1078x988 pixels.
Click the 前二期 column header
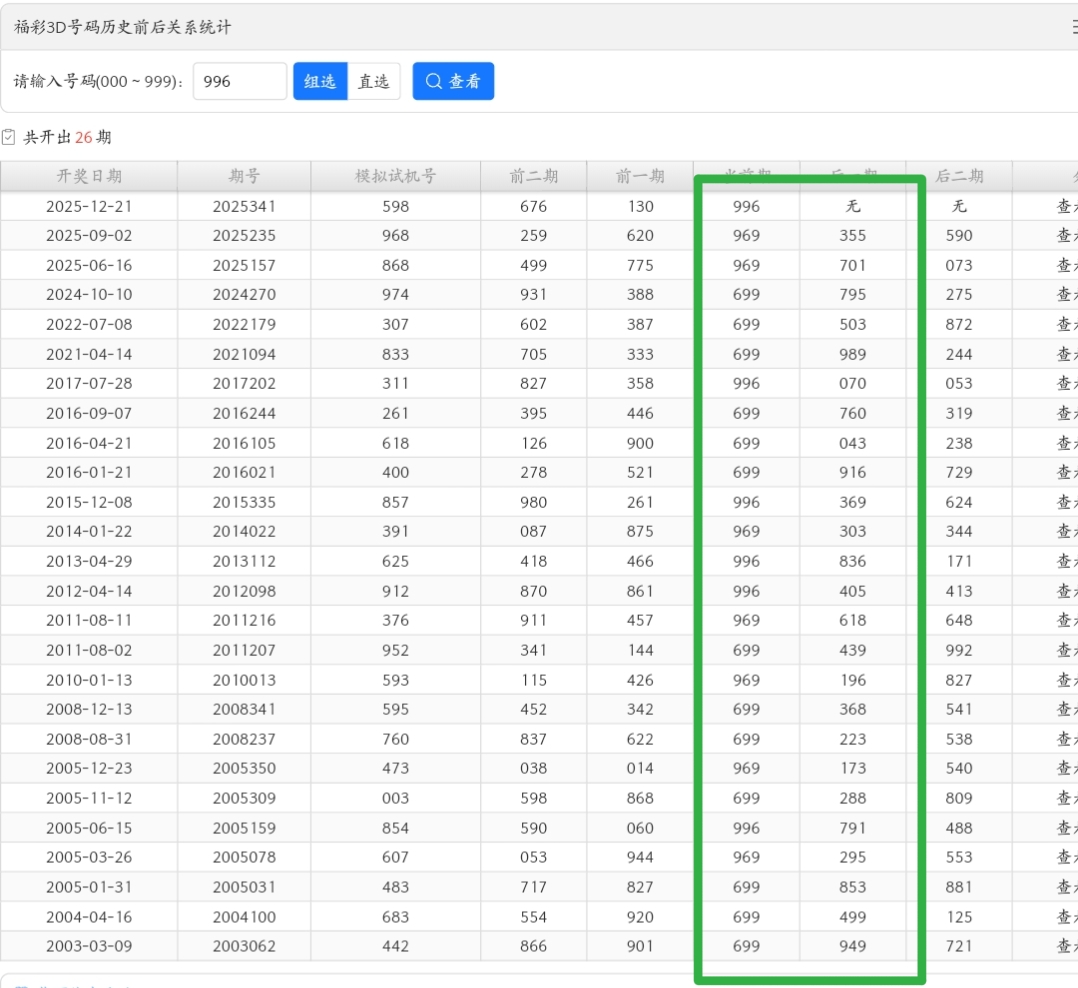[534, 176]
